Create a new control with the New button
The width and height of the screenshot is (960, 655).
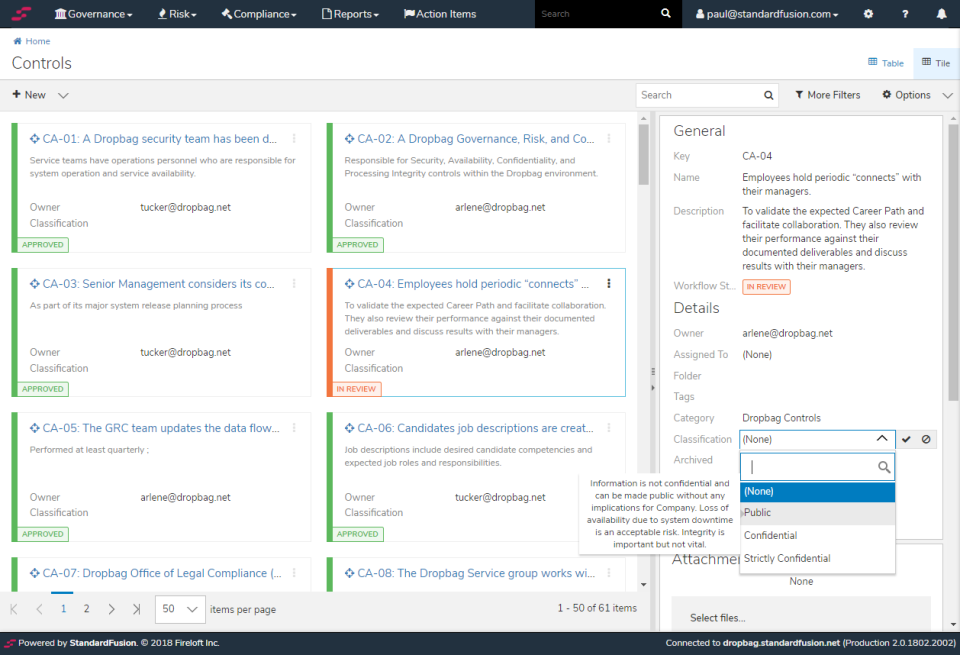point(29,95)
